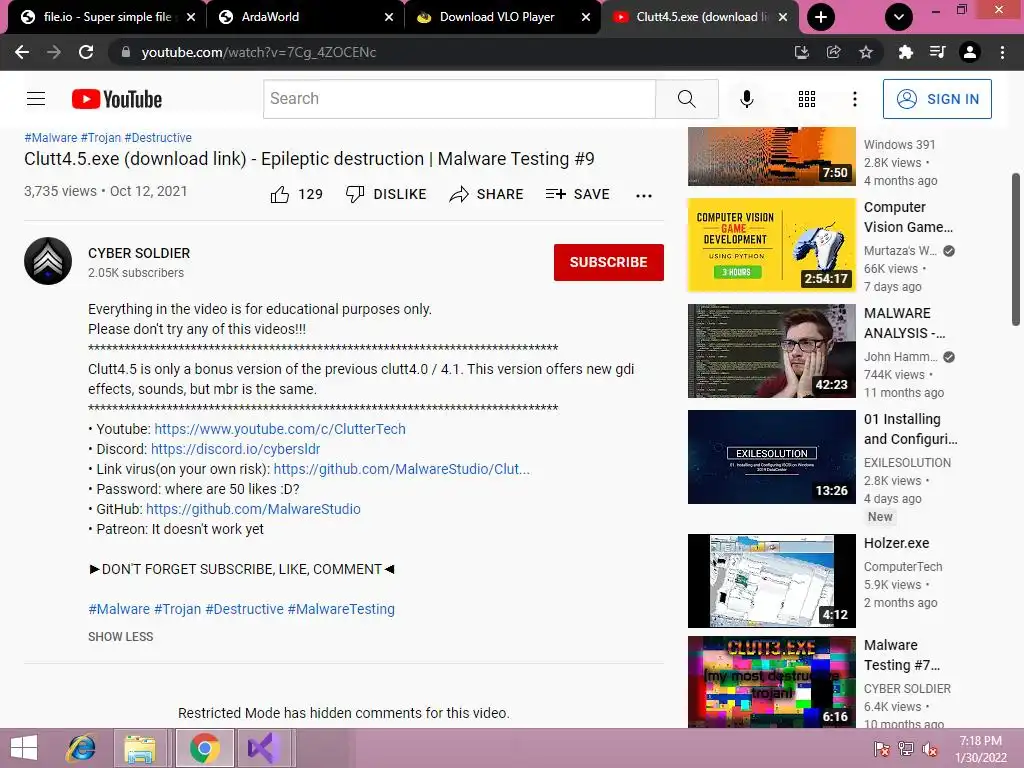The image size is (1024, 768).
Task: Open Visual Studio from the taskbar
Action: 264,748
